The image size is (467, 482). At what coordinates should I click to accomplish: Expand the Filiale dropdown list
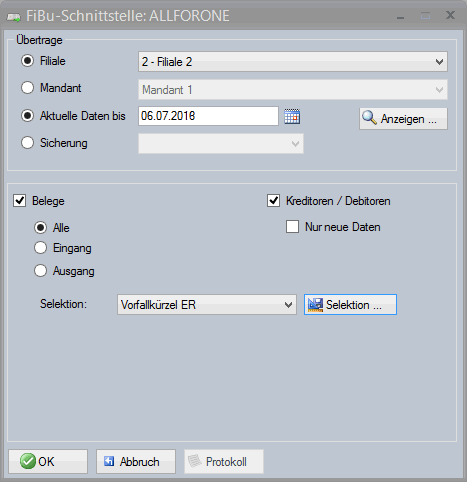pos(293,62)
